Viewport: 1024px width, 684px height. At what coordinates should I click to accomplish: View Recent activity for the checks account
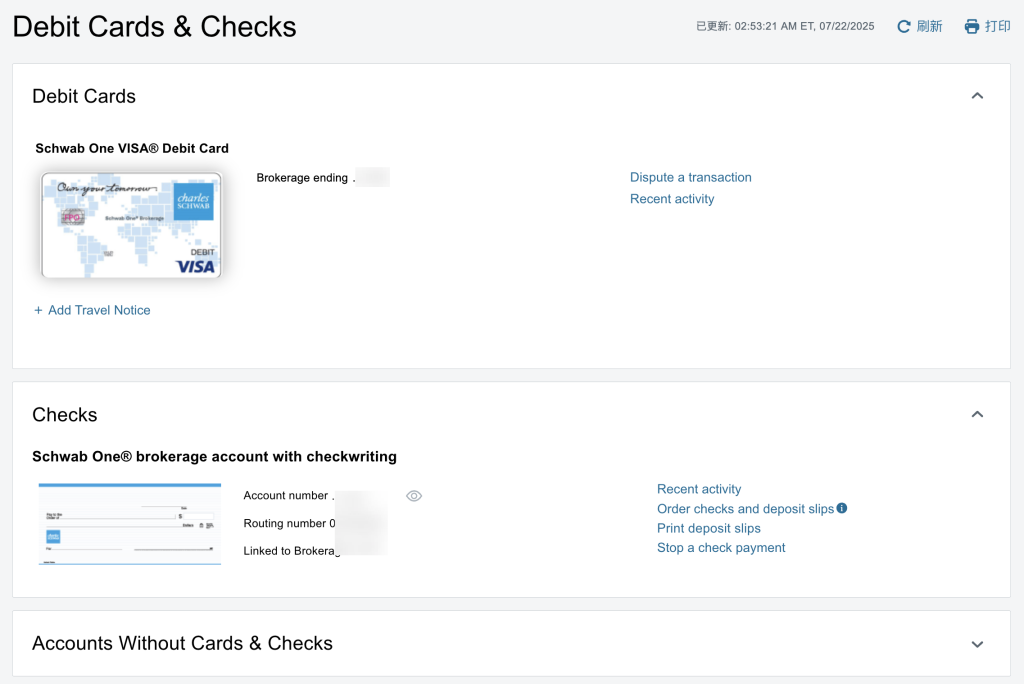(699, 489)
